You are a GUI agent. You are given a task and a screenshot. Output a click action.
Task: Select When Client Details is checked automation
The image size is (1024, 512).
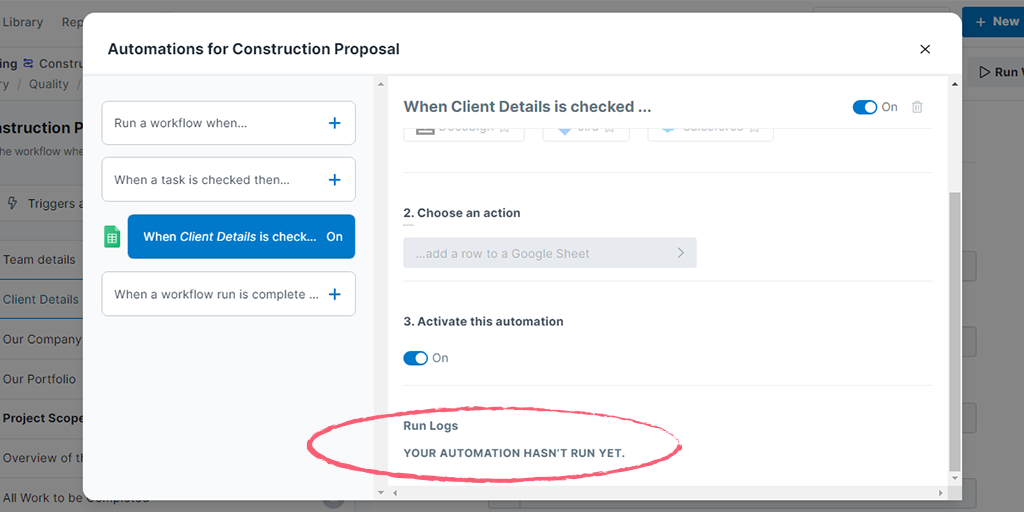pyautogui.click(x=242, y=236)
